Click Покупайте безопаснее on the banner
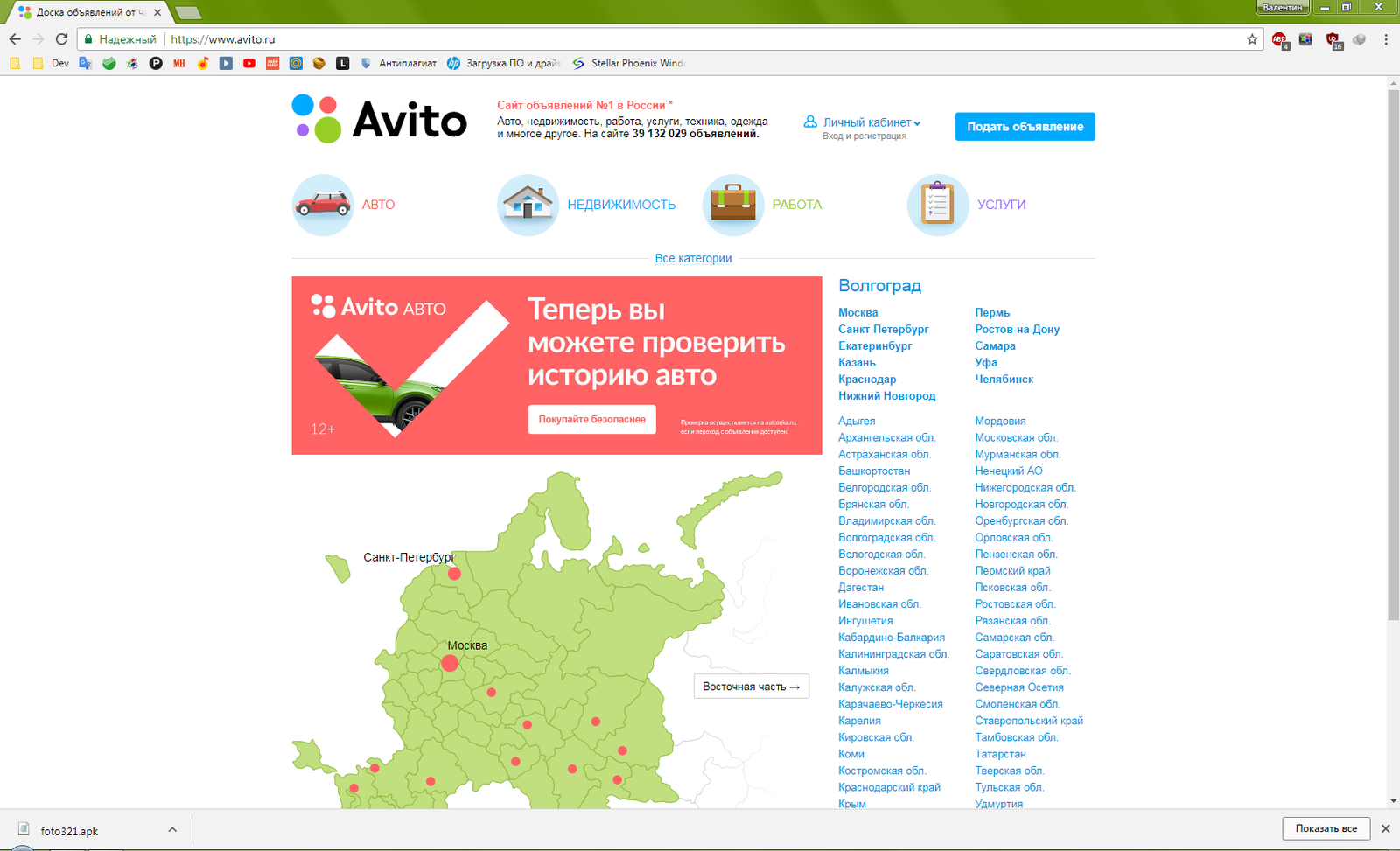This screenshot has height=851, width=1400. [x=591, y=420]
